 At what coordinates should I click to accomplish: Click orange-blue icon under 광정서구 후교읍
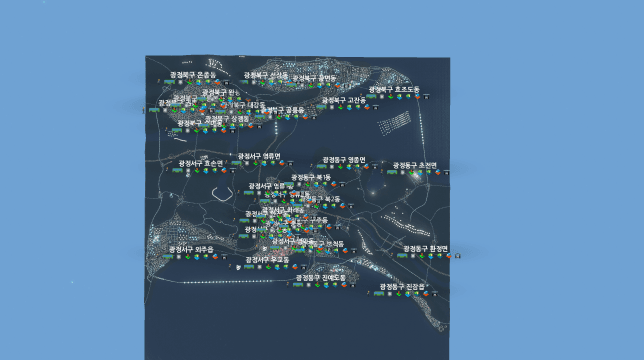[294, 267]
